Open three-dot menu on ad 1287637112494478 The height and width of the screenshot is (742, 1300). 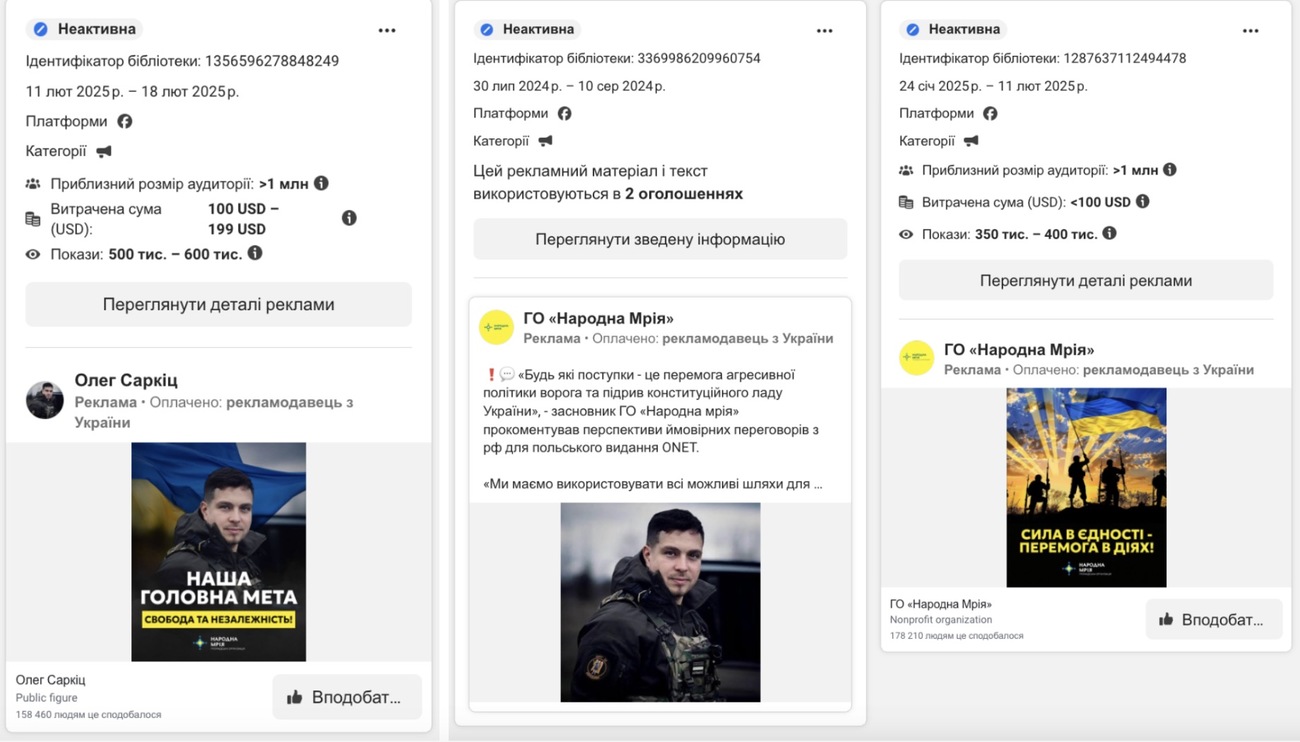click(x=1250, y=31)
